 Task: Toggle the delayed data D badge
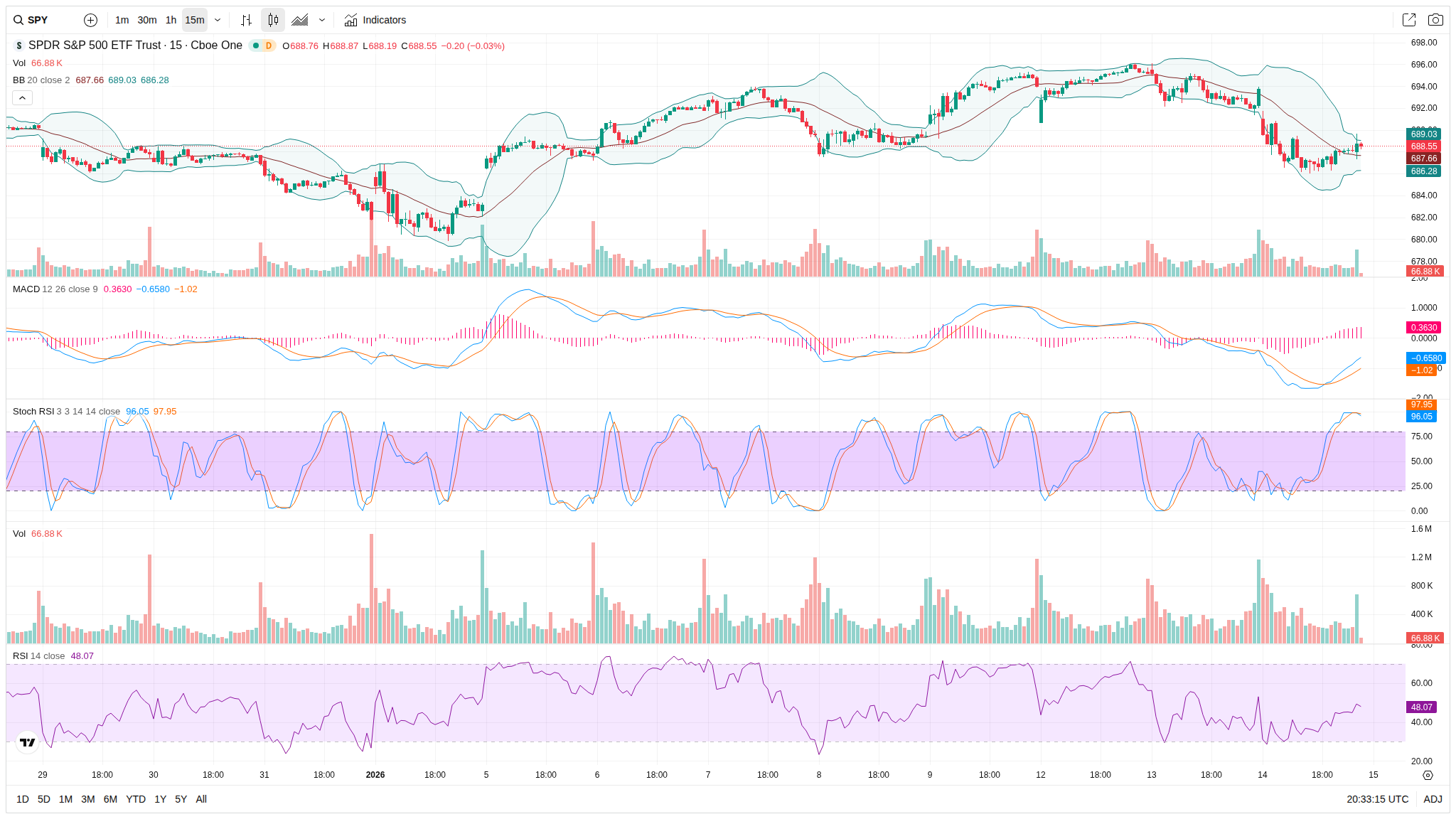(x=268, y=45)
